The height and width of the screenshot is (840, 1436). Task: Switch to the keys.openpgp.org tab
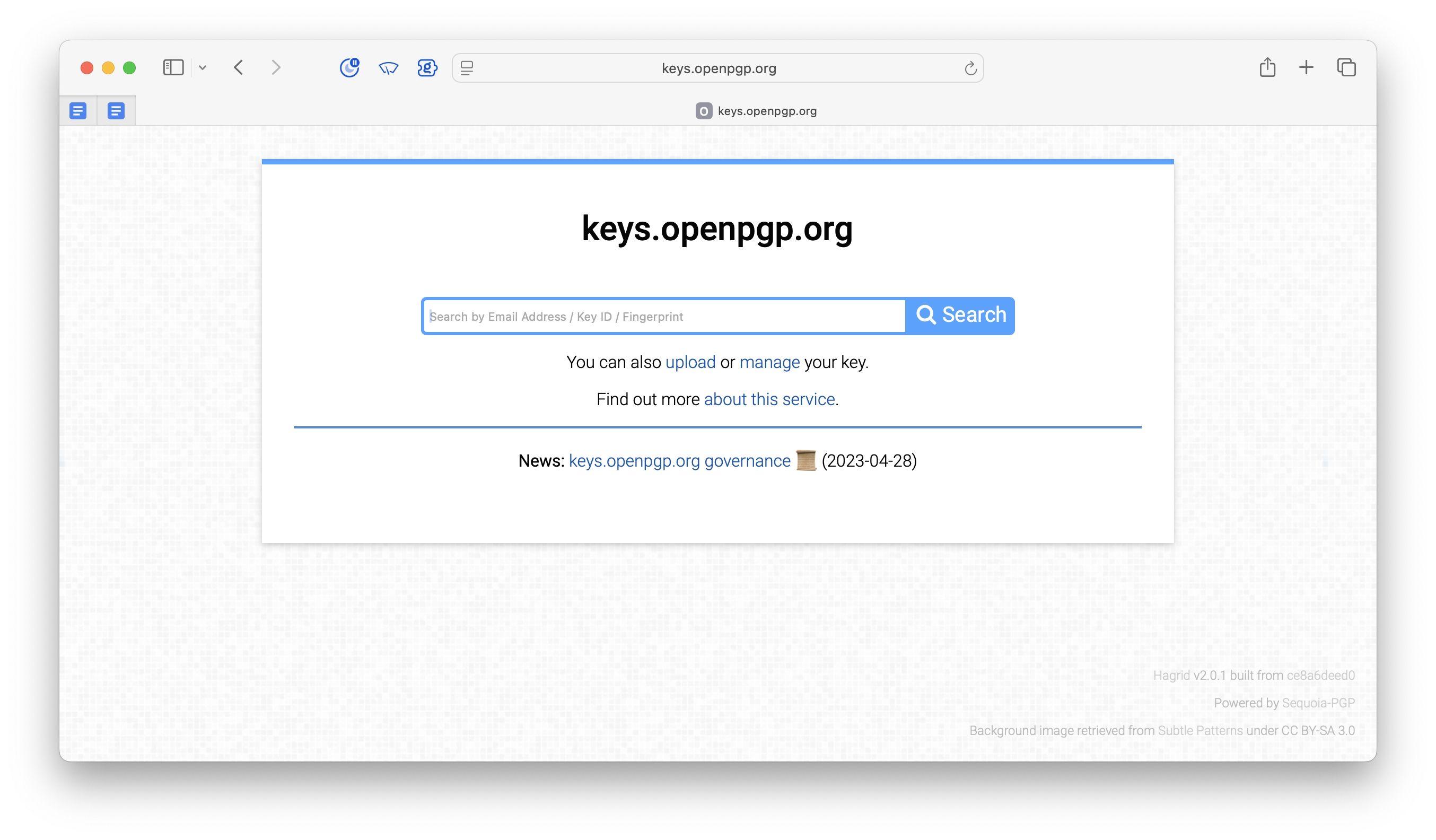[756, 111]
